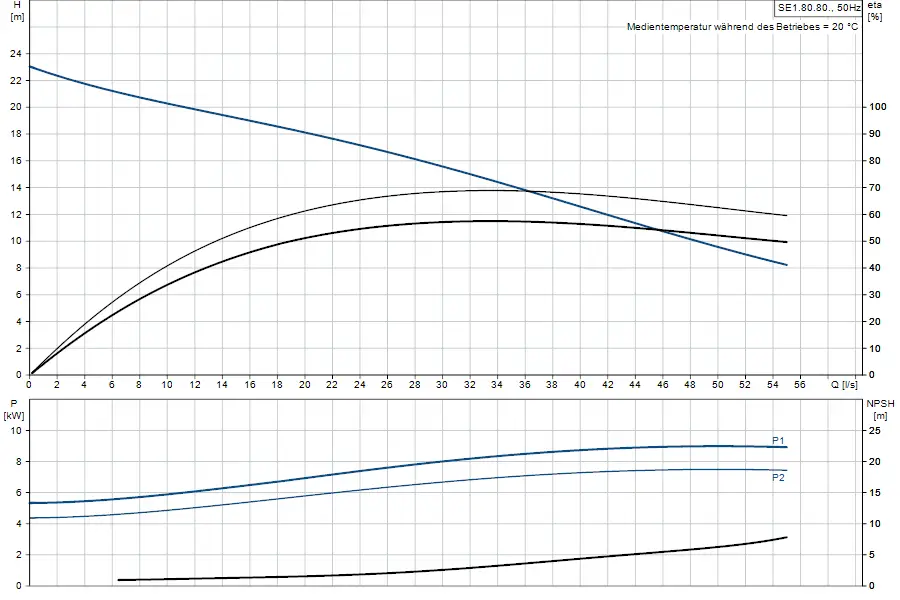Click the 36 tick on the Q axis
Viewport: 900px width, 600px height.
[x=525, y=385]
